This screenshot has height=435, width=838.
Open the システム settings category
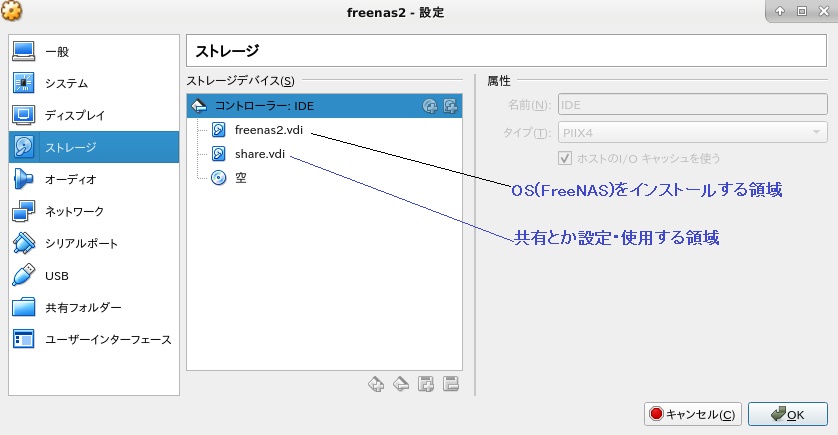[x=94, y=83]
